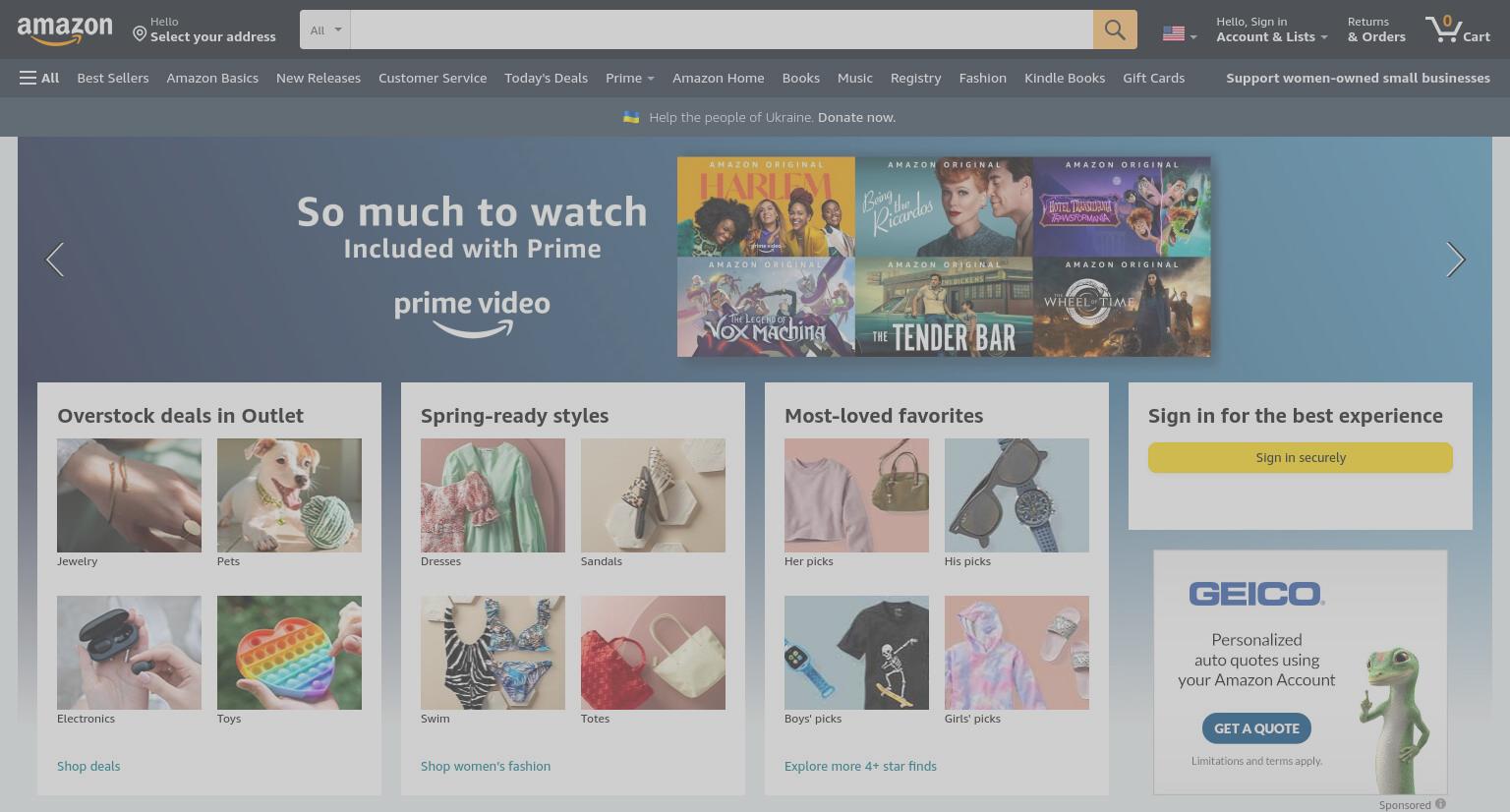1510x812 pixels.
Task: Click Donate now link
Action: tap(856, 117)
